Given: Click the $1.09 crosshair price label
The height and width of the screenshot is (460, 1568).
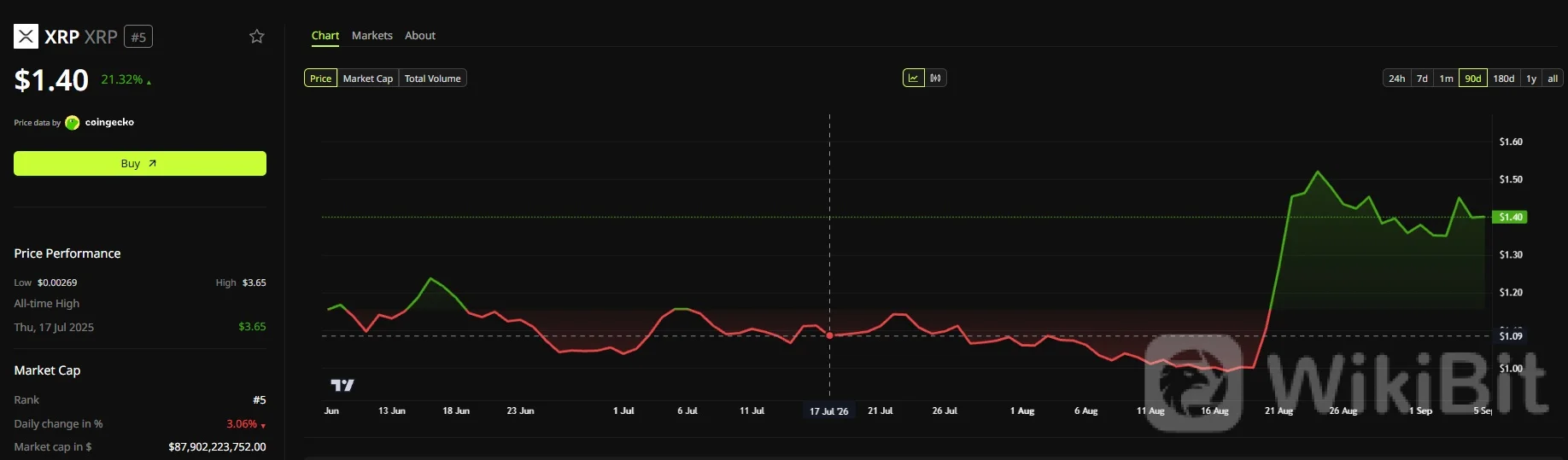Looking at the screenshot, I should 1511,335.
